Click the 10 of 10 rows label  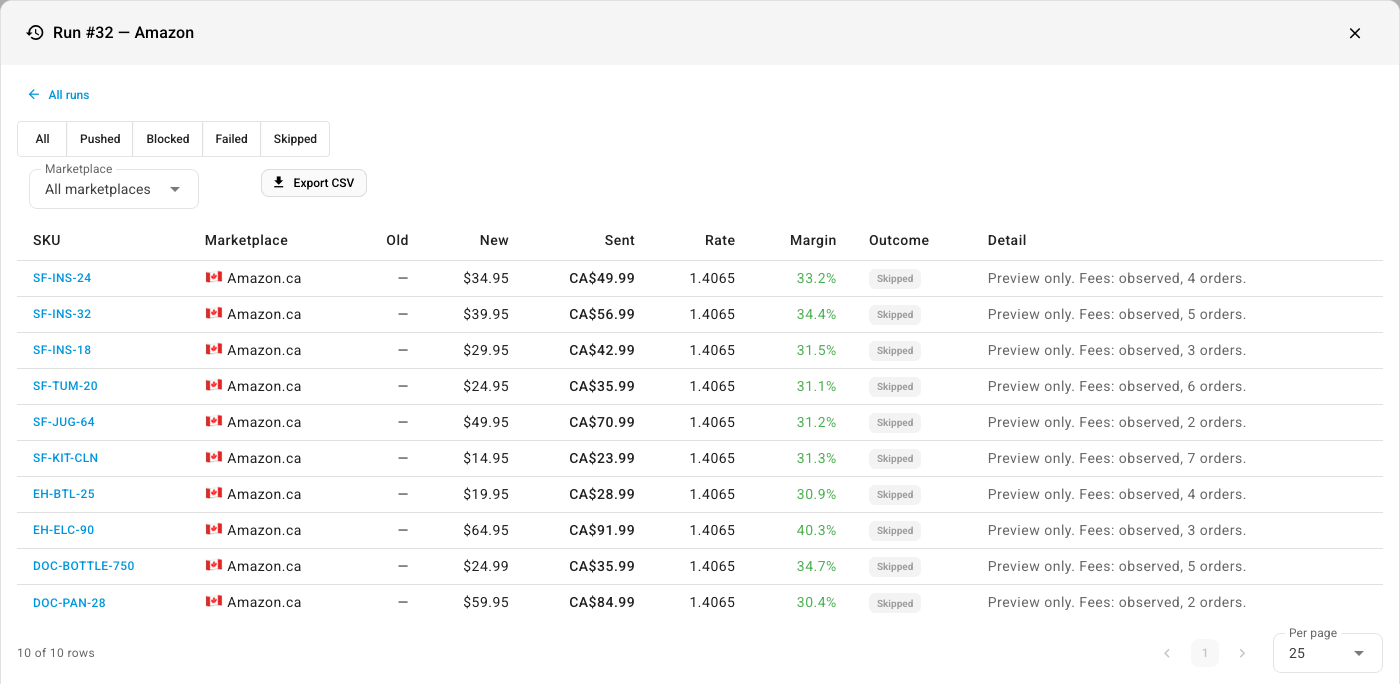pyautogui.click(x=56, y=653)
